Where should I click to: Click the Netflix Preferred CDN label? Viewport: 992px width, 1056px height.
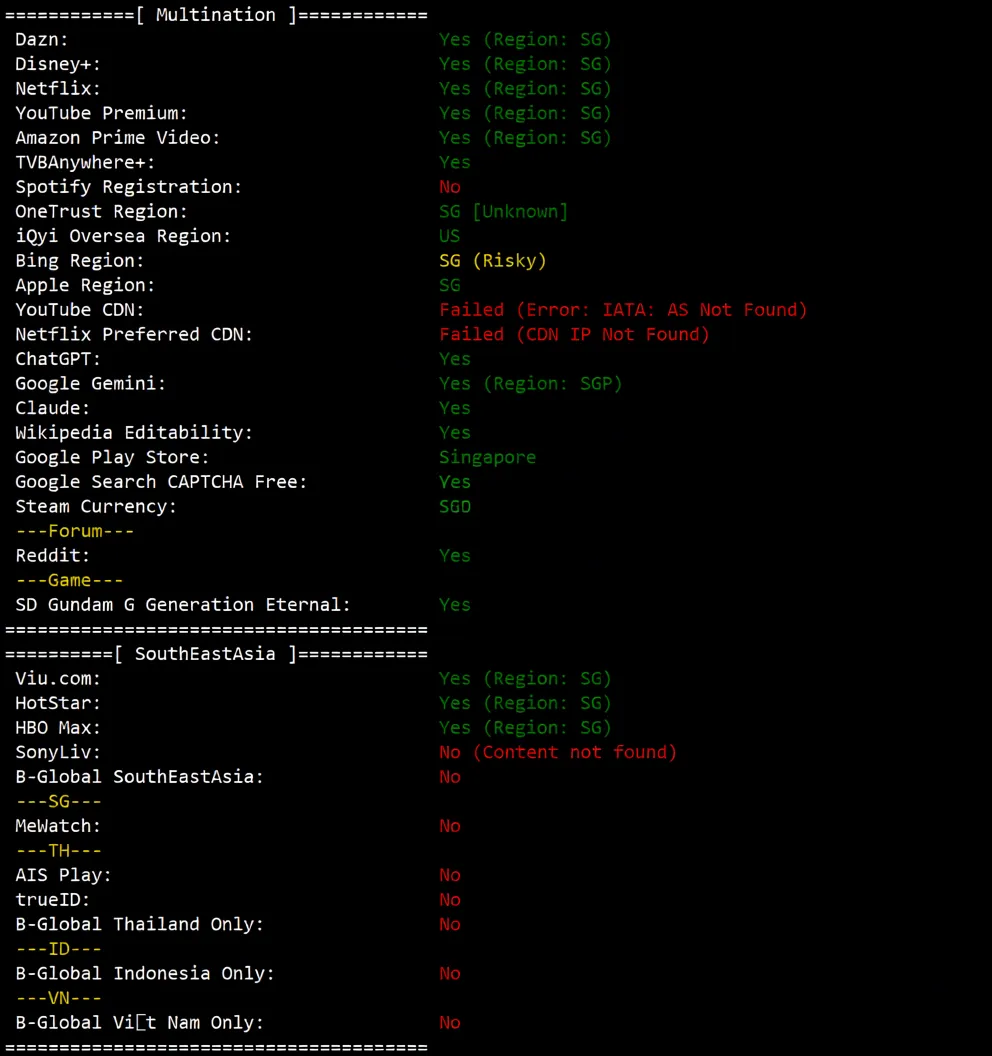133,334
